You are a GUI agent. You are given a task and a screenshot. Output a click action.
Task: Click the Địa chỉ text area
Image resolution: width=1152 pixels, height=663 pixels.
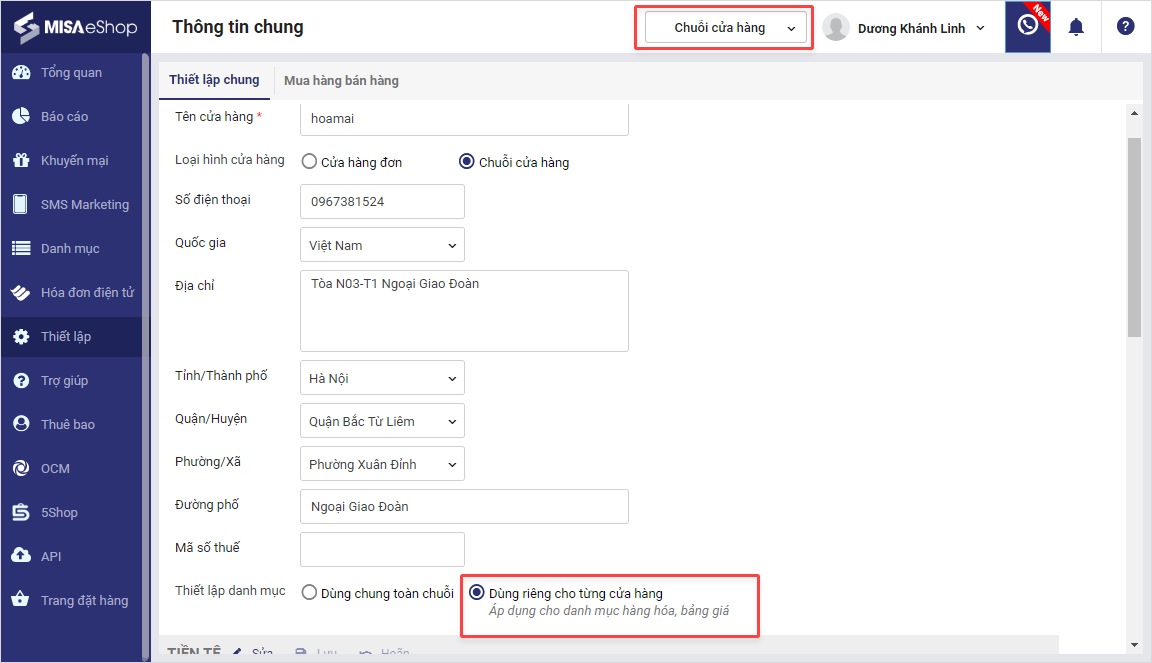click(464, 311)
